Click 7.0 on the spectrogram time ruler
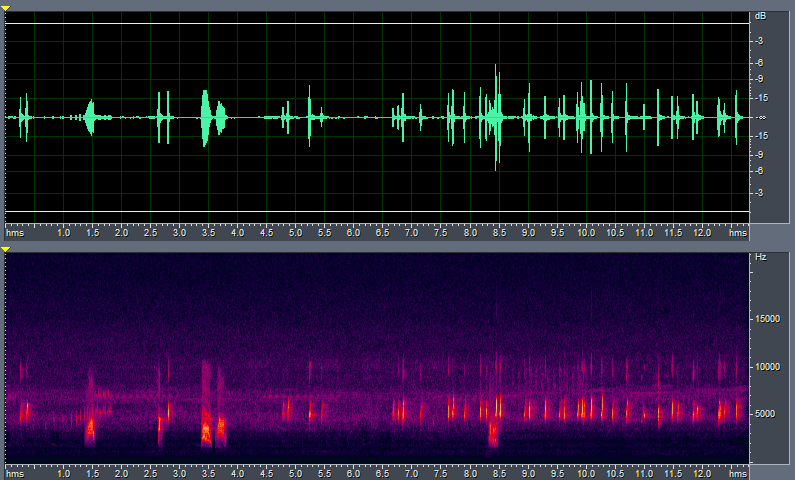Viewport: 795px width, 480px height. [411, 474]
